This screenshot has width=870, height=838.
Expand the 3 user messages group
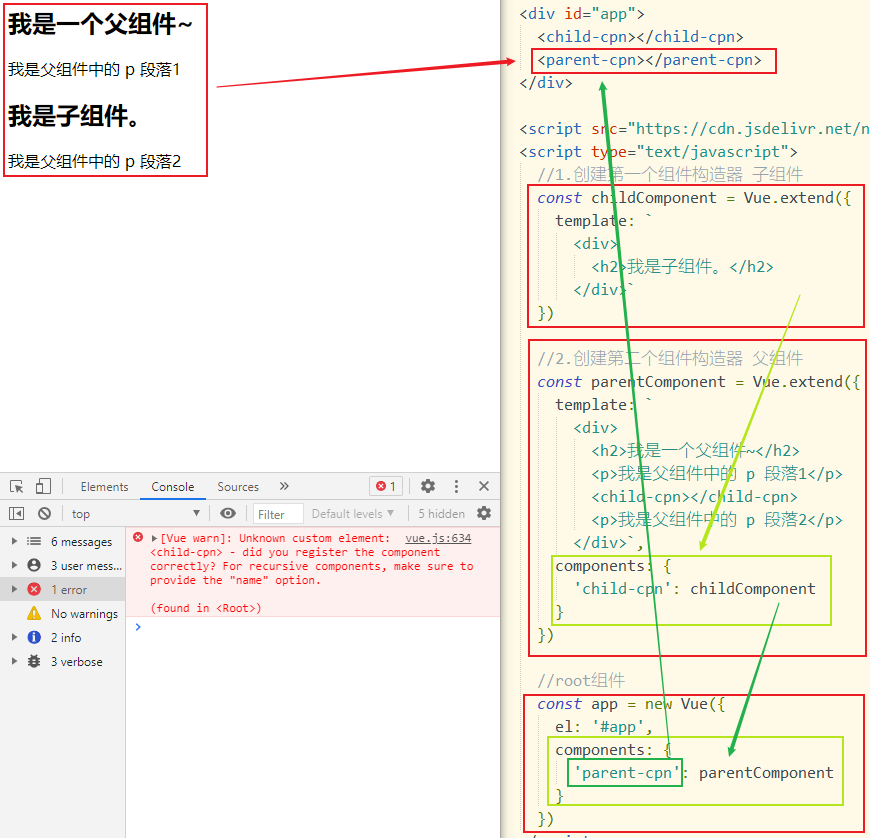14,565
